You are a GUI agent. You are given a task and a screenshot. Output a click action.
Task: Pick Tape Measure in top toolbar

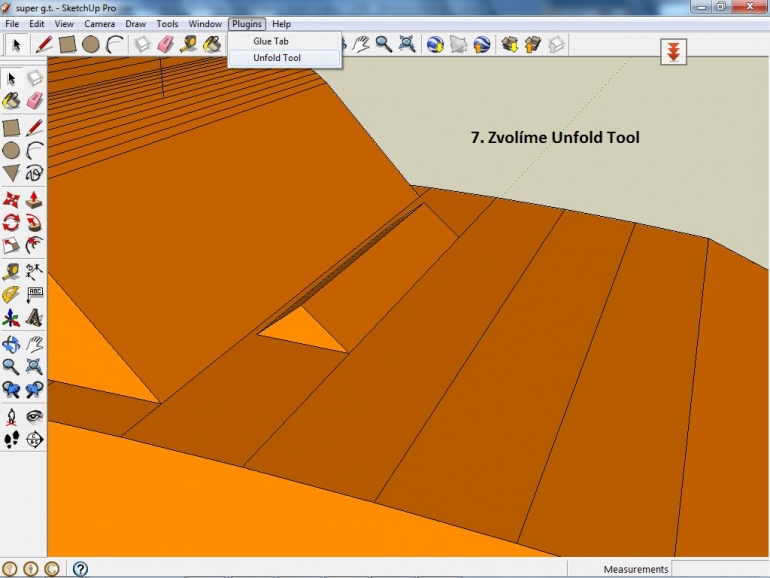click(189, 45)
